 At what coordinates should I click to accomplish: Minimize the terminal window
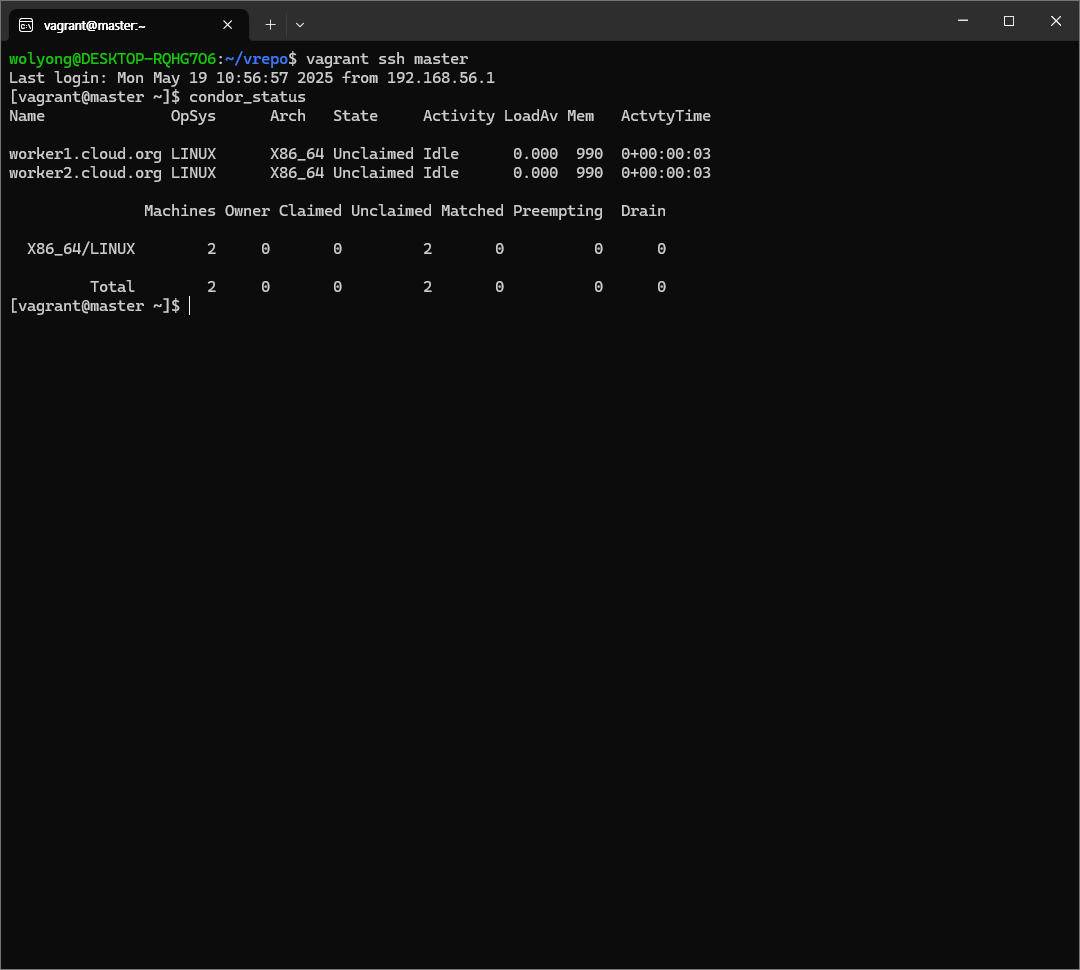tap(963, 21)
